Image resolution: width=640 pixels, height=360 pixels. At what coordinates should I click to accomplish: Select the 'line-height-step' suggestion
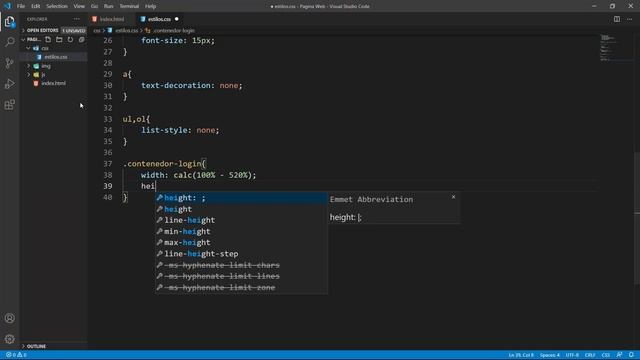(241, 254)
